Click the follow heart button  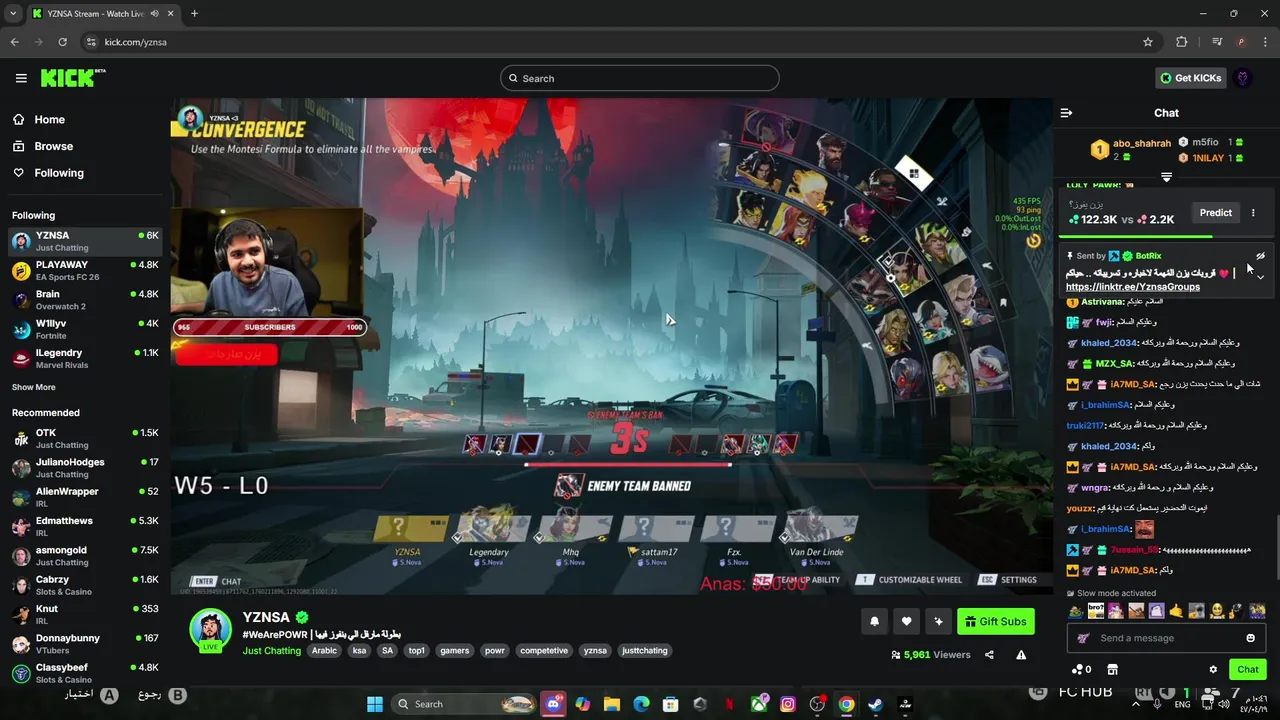[x=906, y=621]
